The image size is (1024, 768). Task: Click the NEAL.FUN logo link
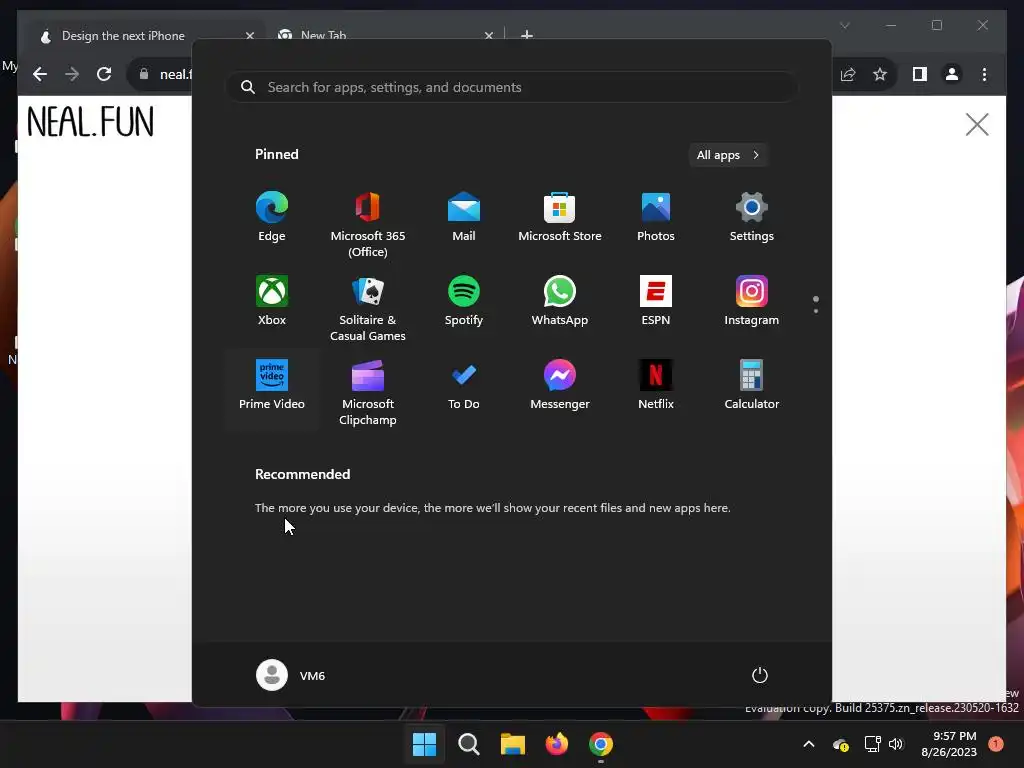pos(90,122)
